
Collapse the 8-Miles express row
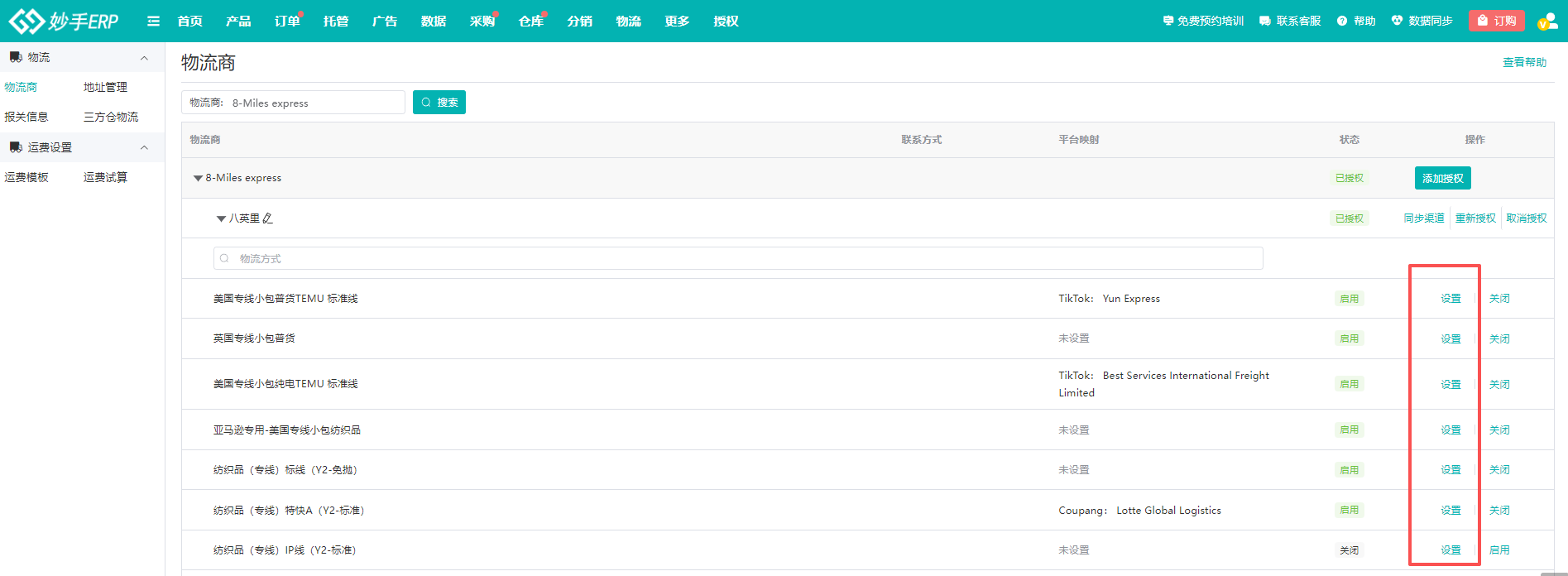click(198, 178)
